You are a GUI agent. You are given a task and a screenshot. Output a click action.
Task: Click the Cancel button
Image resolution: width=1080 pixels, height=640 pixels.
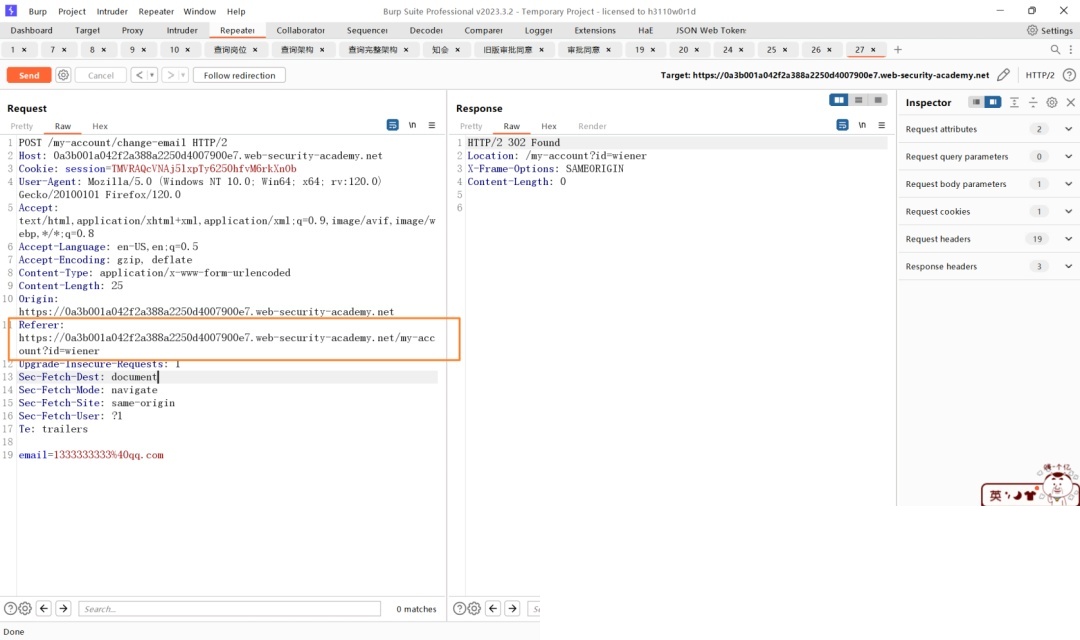(x=101, y=75)
